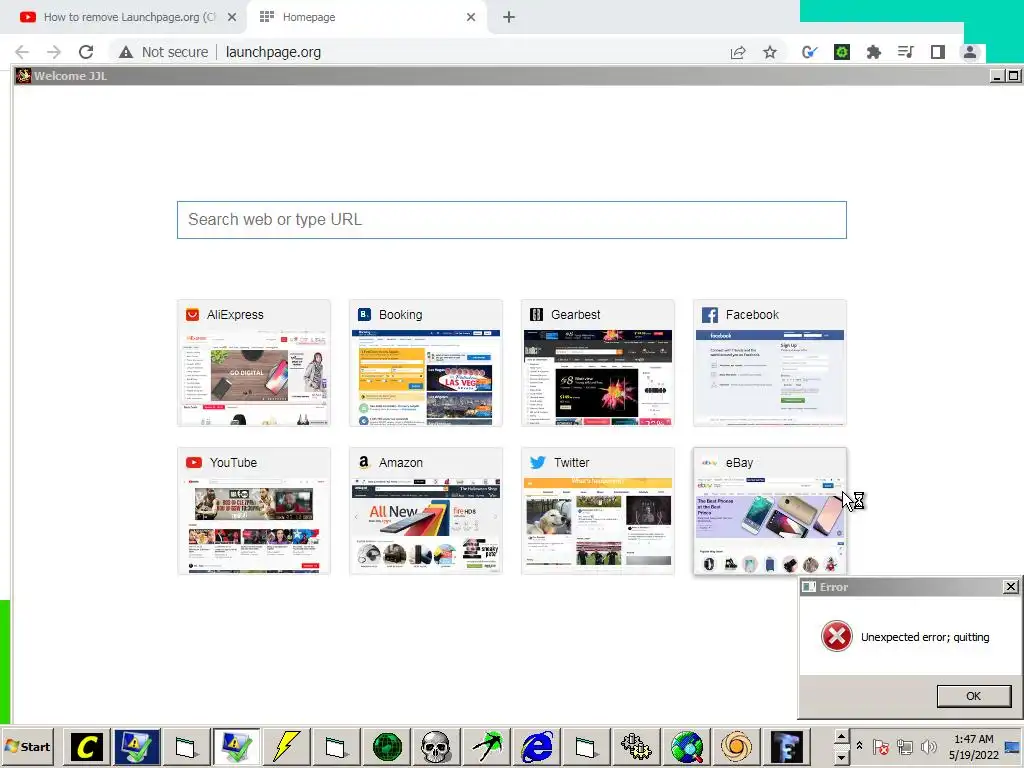Screen dimensions: 1024x768
Task: Click the browser forward arrow
Action: click(x=54, y=52)
